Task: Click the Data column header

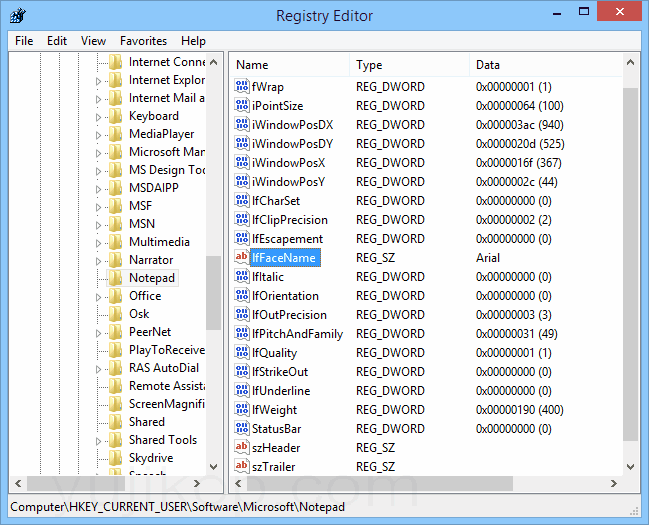Action: [x=546, y=65]
